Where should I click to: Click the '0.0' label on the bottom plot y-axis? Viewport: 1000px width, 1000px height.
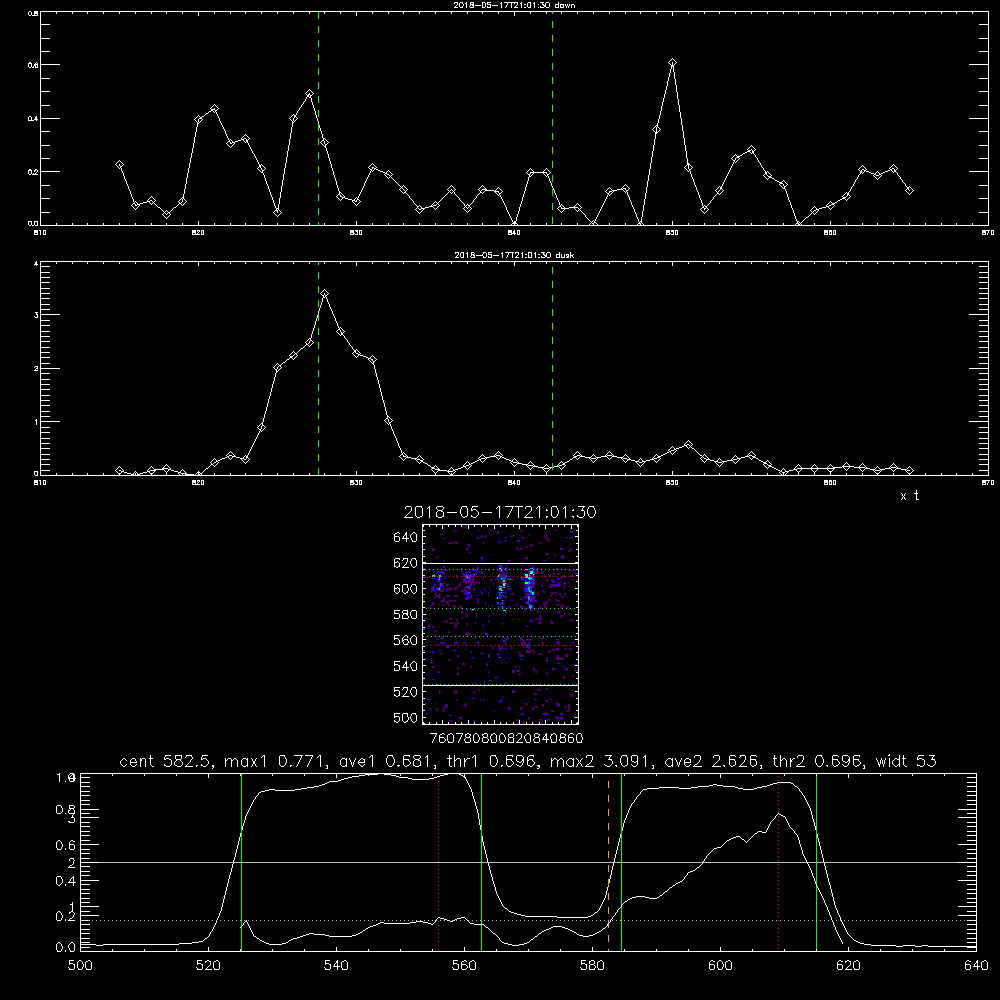click(66, 948)
